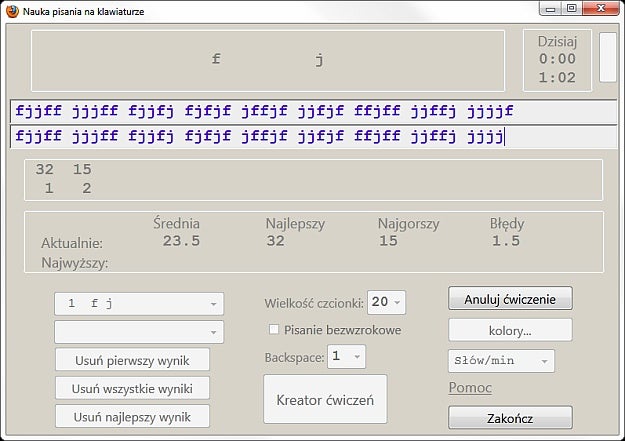Image resolution: width=625 pixels, height=441 pixels.
Task: Close the Nauka pisania na klawiaturze window
Action: tap(601, 8)
